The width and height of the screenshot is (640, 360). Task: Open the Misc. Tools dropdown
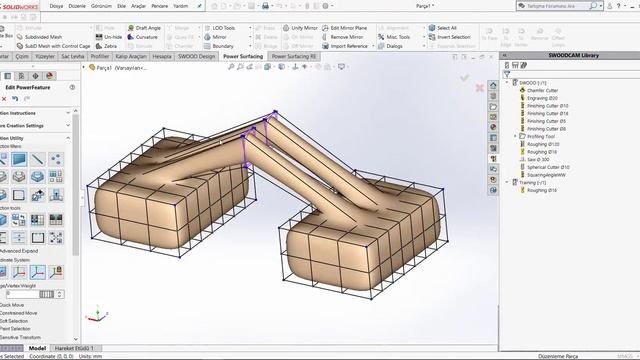[424, 37]
